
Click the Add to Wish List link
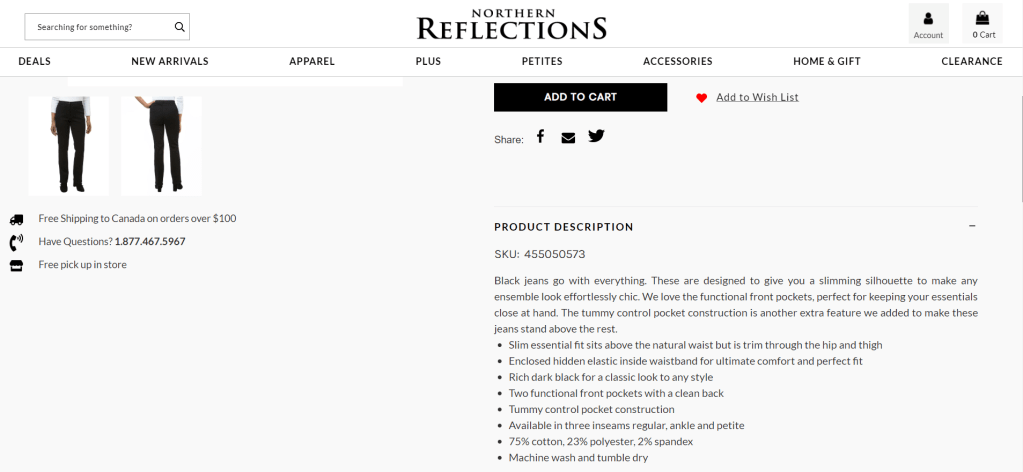coord(757,97)
